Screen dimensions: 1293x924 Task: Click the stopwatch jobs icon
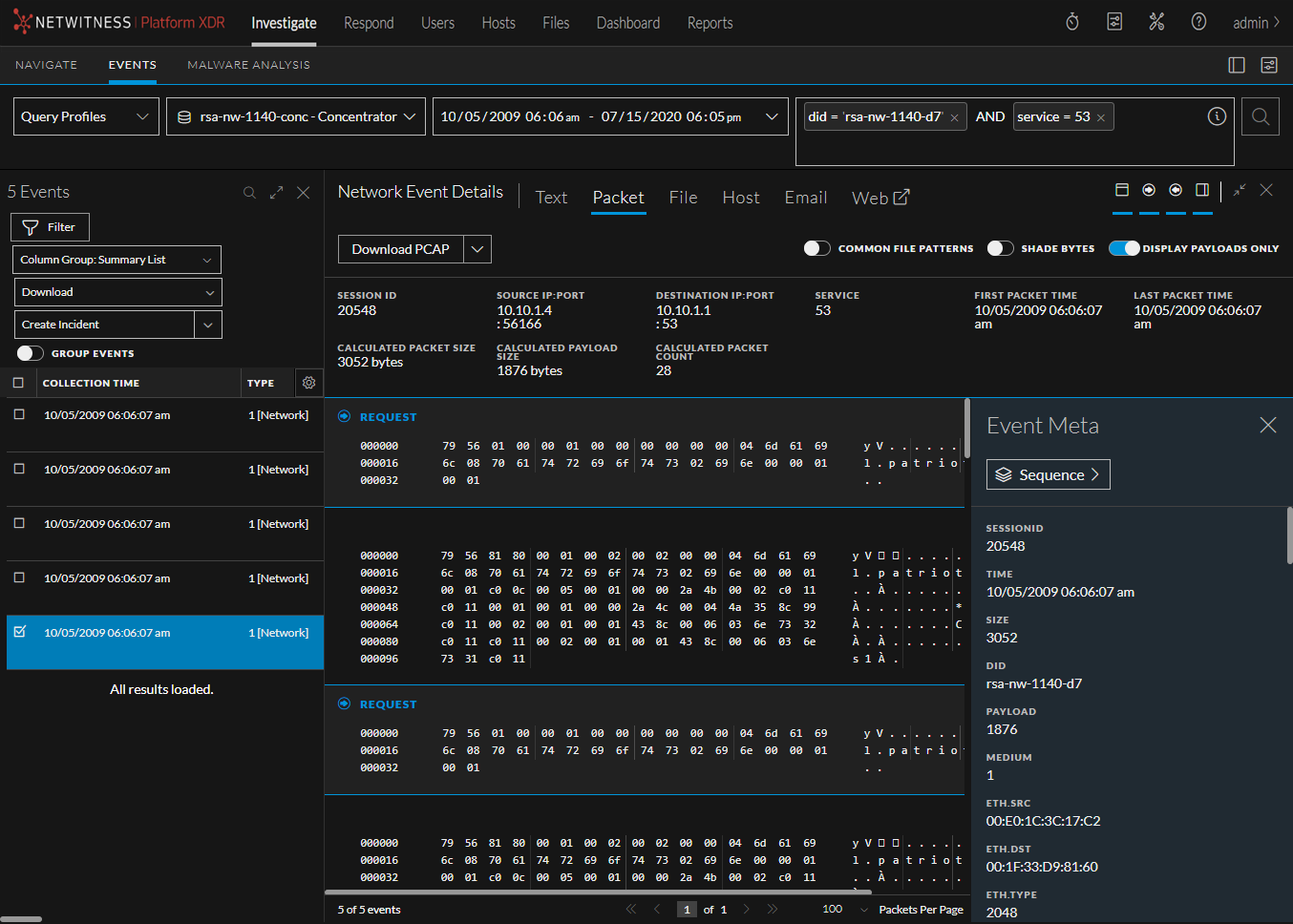tap(1072, 22)
